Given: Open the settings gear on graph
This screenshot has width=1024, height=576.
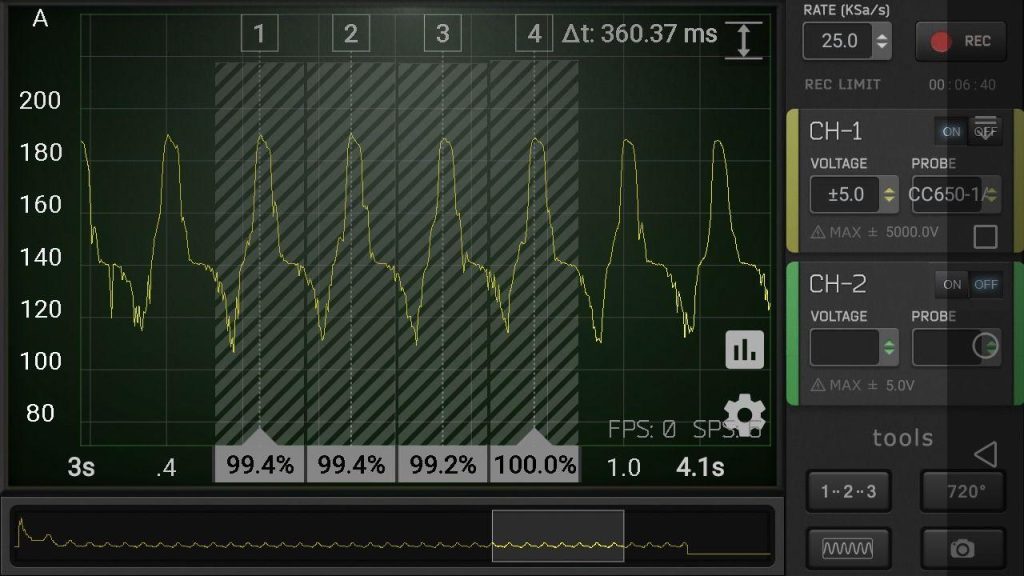Looking at the screenshot, I should (x=744, y=415).
